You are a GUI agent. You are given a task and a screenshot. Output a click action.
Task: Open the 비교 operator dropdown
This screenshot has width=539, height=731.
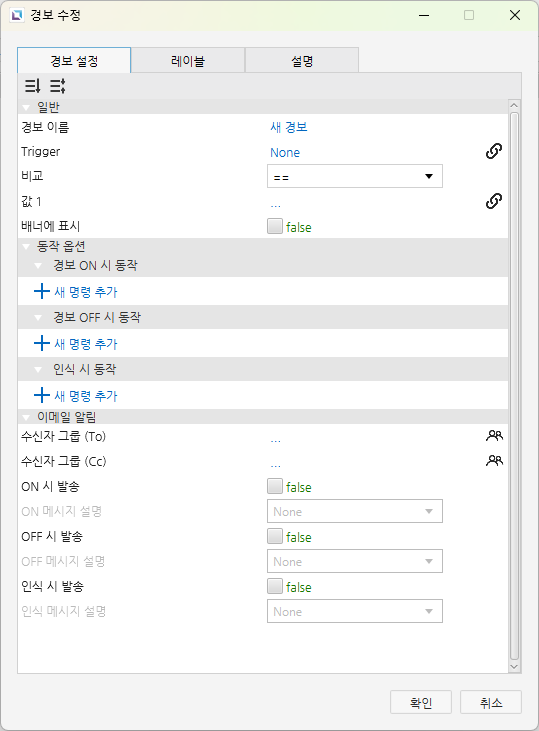[355, 176]
